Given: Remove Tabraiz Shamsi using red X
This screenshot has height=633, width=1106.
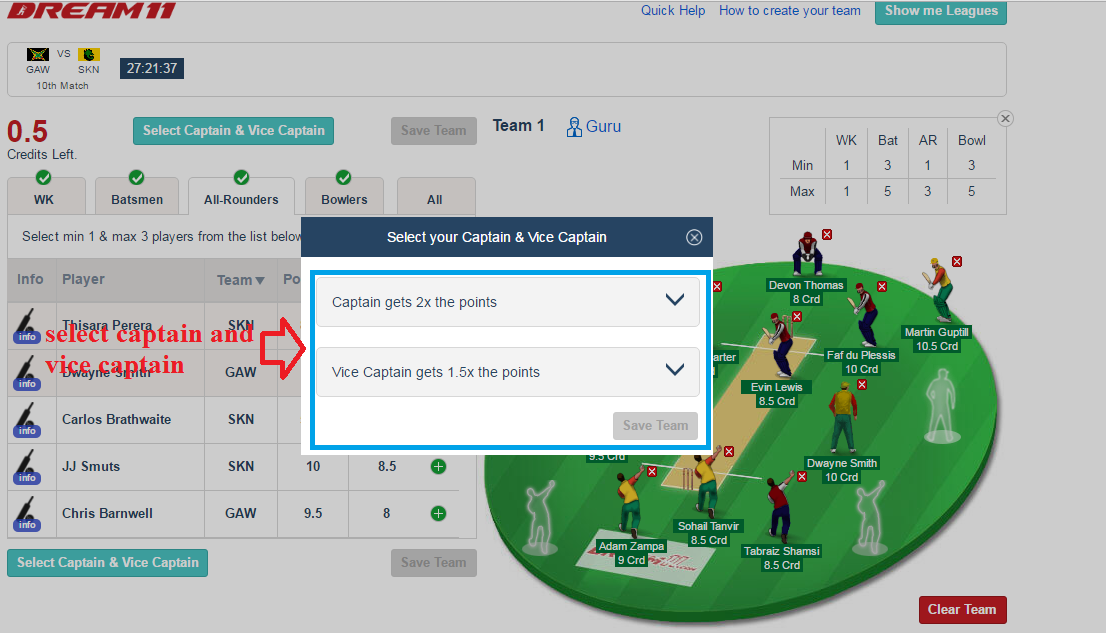Looking at the screenshot, I should point(802,477).
